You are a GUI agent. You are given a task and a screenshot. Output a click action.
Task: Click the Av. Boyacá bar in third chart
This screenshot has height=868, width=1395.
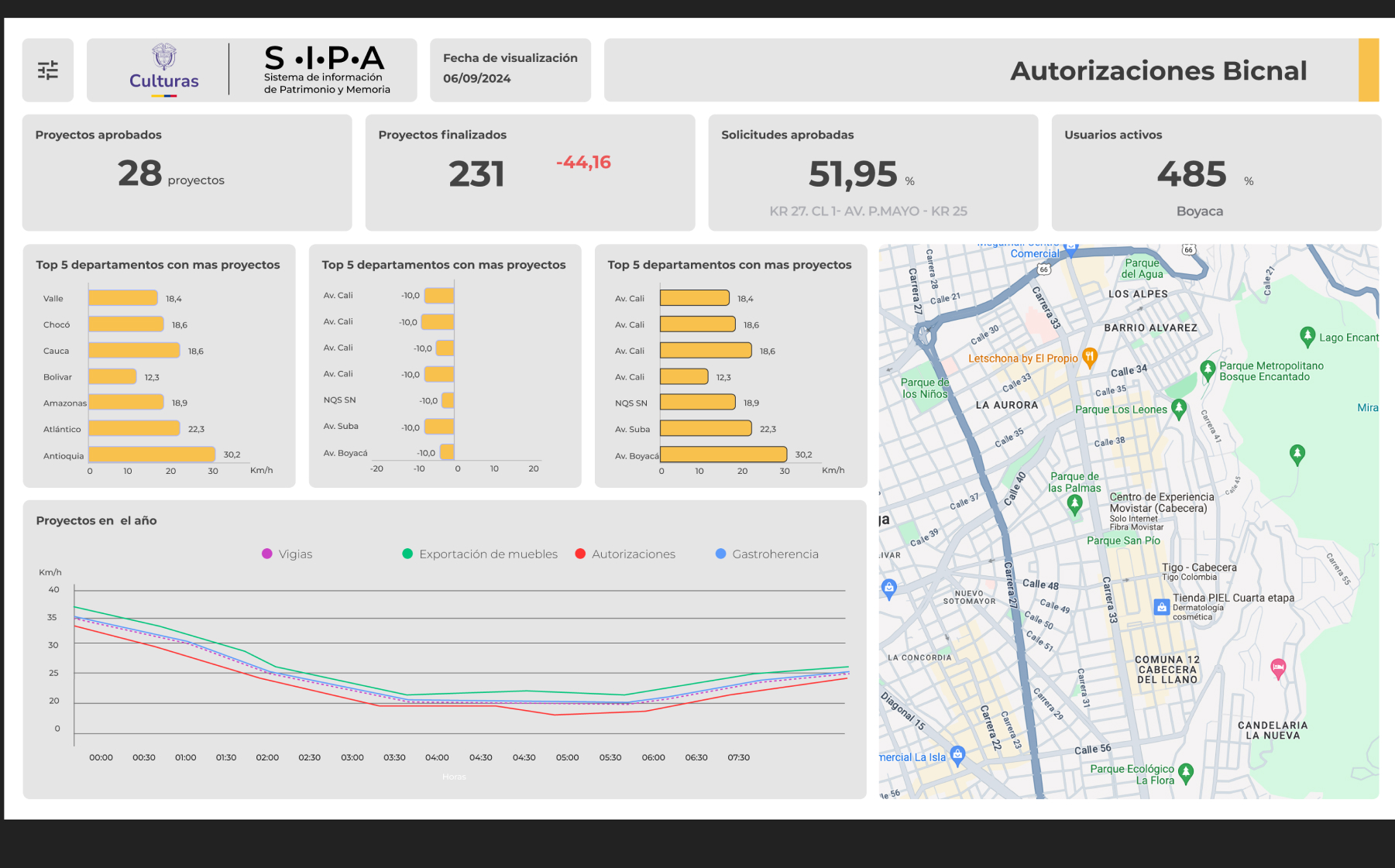click(723, 455)
